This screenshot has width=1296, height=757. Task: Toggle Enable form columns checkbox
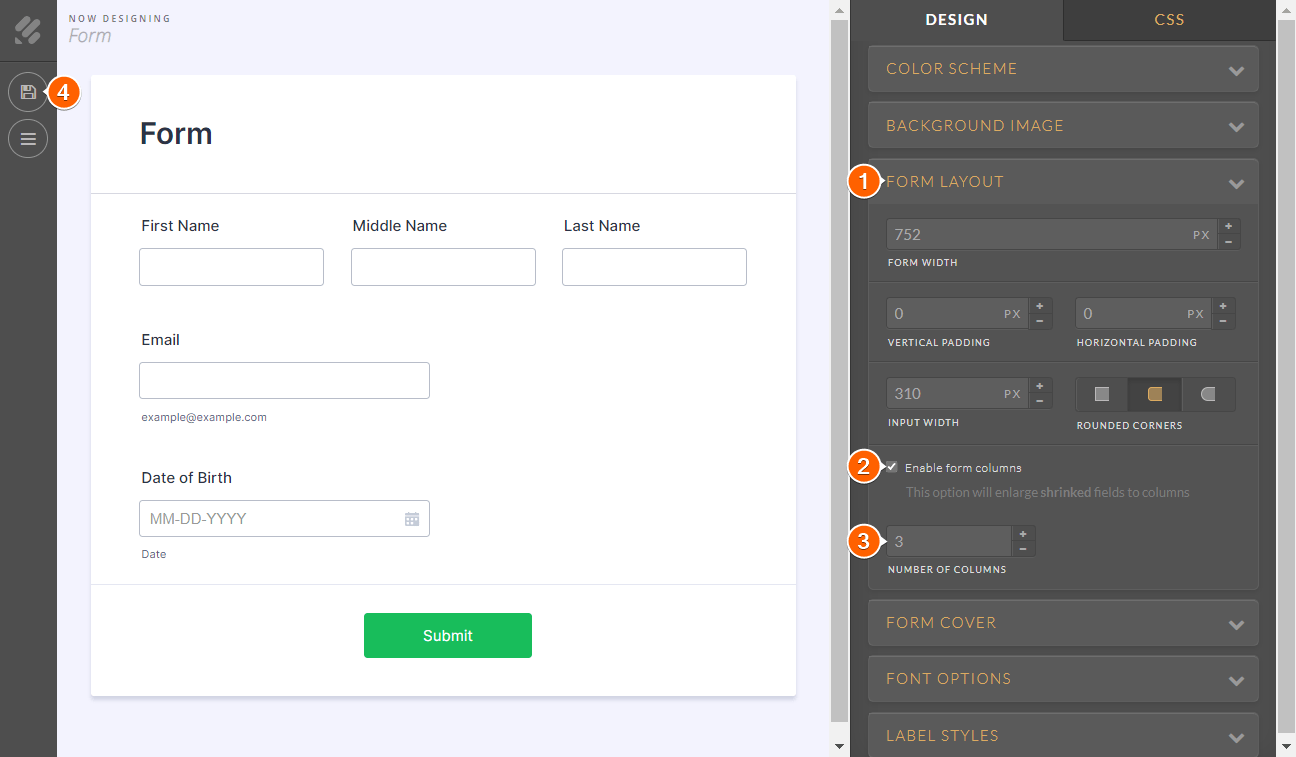click(892, 467)
